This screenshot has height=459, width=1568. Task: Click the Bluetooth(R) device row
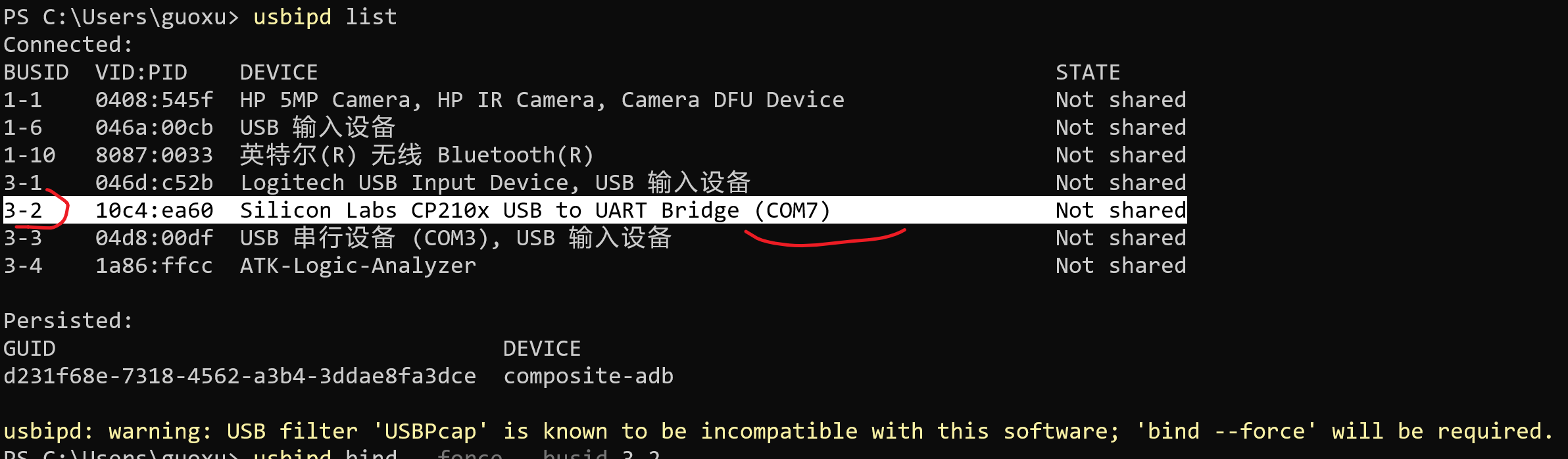[x=595, y=155]
